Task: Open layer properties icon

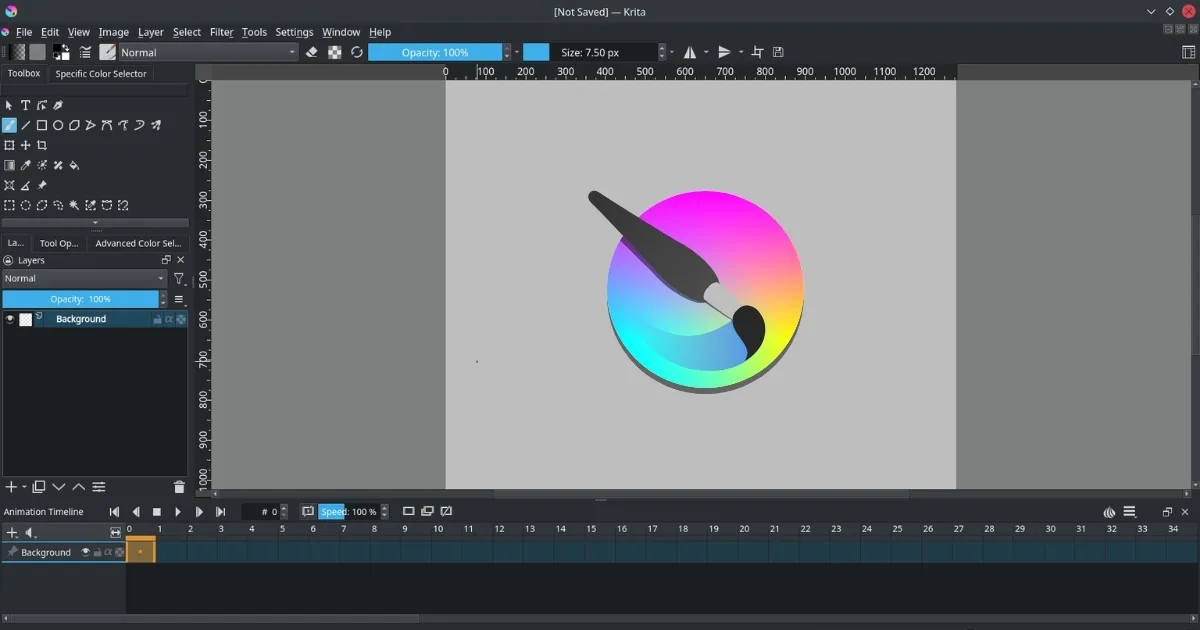Action: pos(99,487)
